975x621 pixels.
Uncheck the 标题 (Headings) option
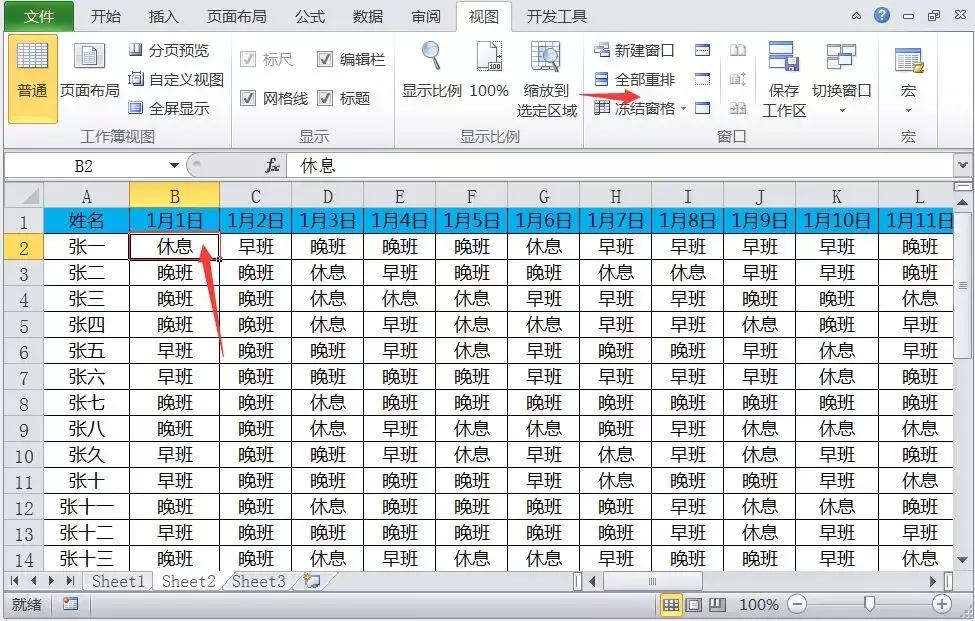pos(325,99)
